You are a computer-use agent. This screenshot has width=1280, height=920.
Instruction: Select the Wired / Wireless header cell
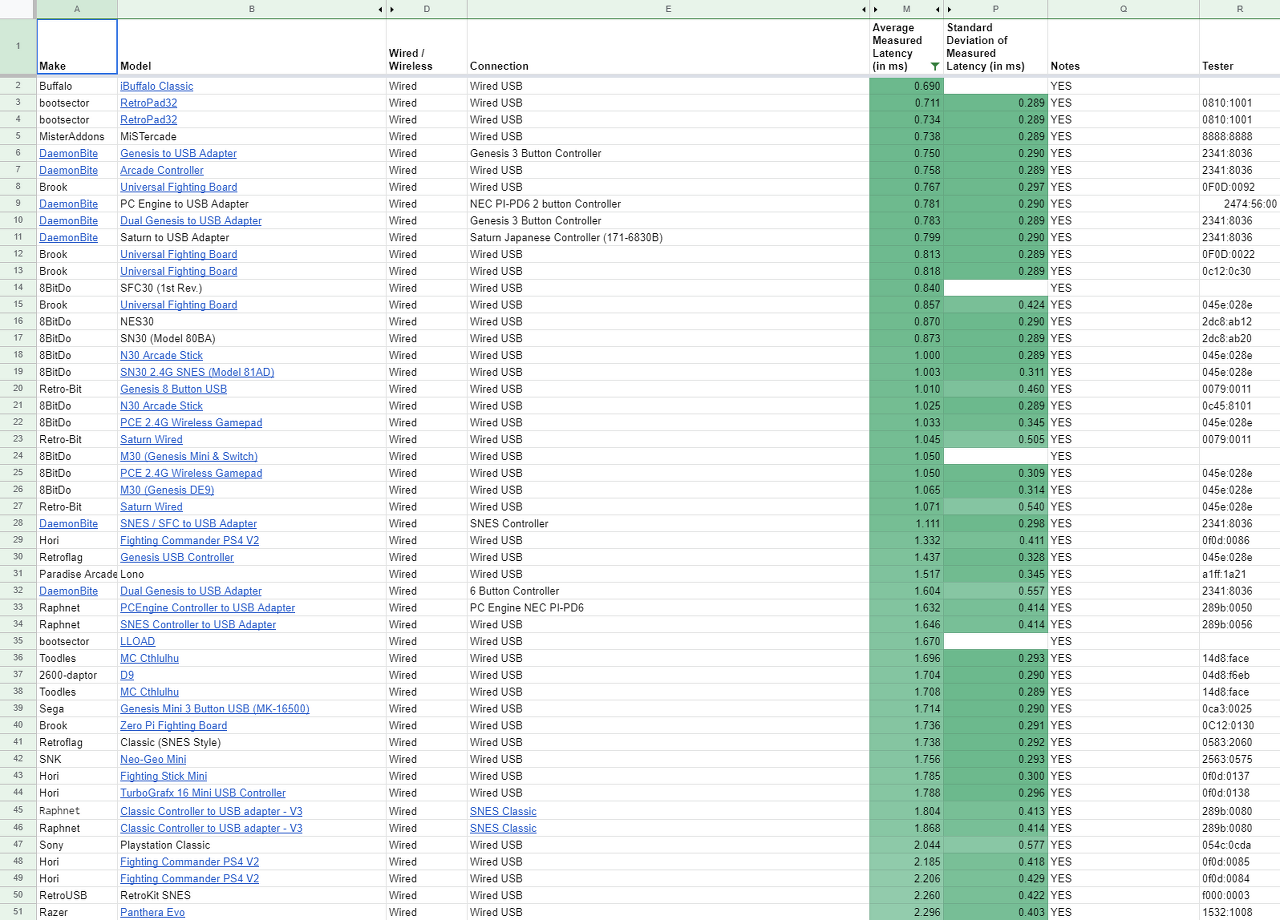click(x=427, y=47)
